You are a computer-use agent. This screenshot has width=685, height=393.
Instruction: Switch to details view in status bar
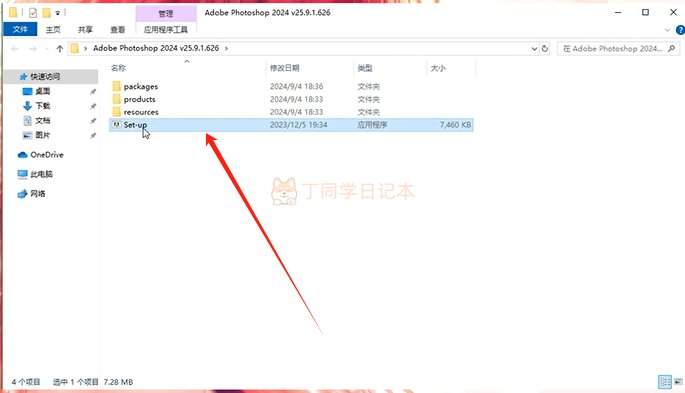[665, 382]
